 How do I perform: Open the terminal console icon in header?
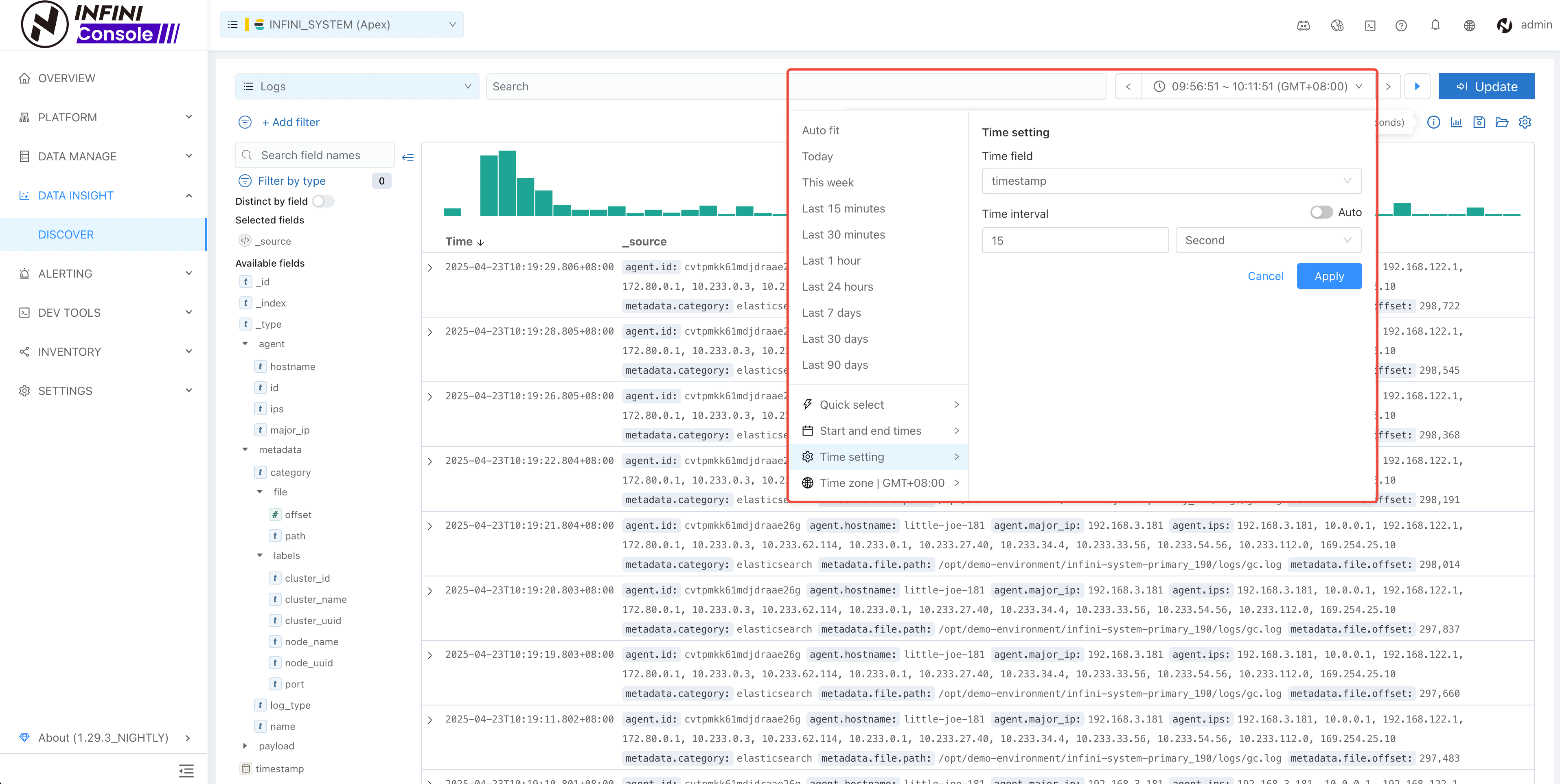point(1370,25)
